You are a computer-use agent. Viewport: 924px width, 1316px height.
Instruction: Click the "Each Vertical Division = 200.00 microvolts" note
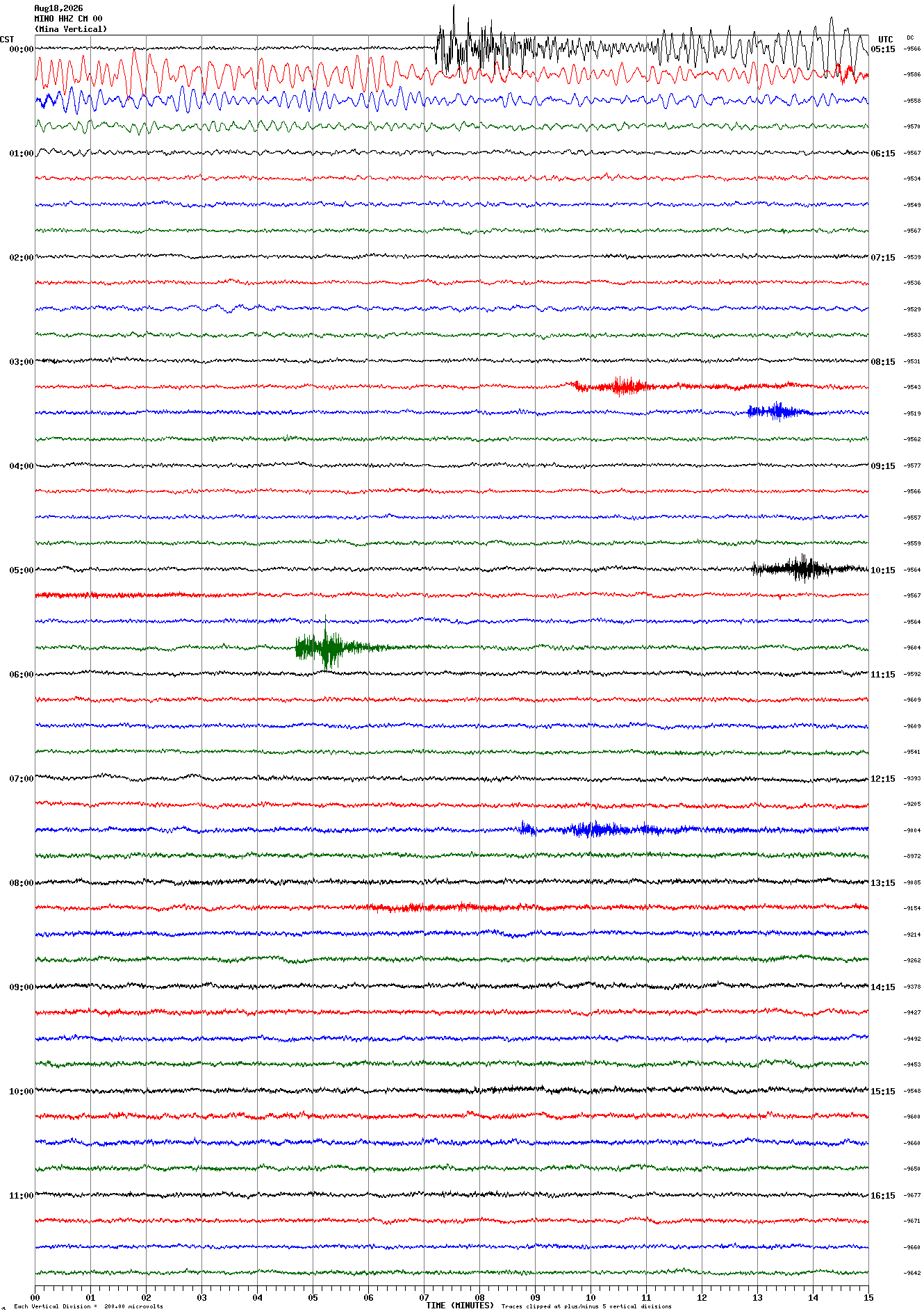(x=89, y=1306)
